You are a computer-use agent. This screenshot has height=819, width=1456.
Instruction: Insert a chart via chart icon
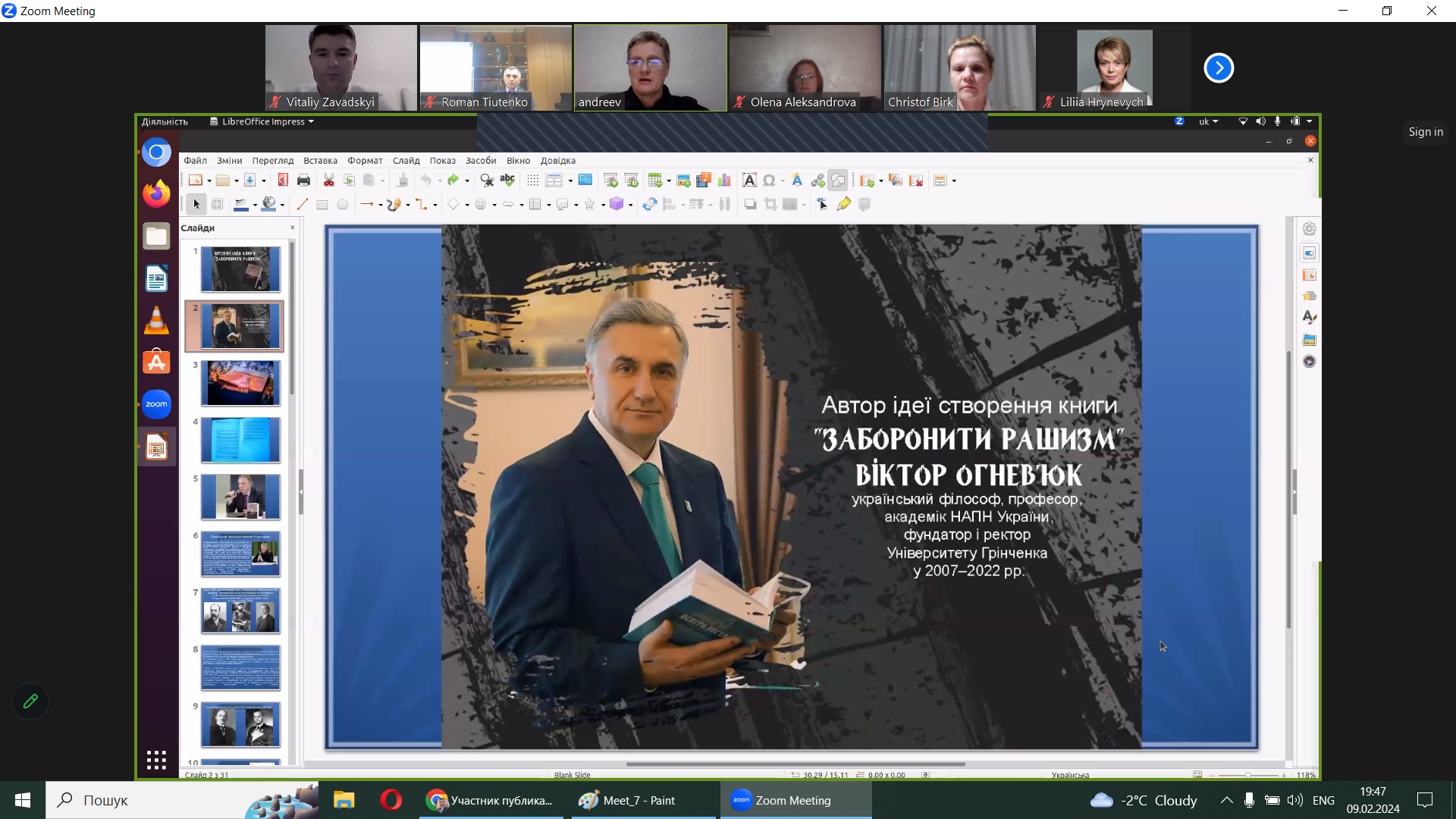coord(724,180)
